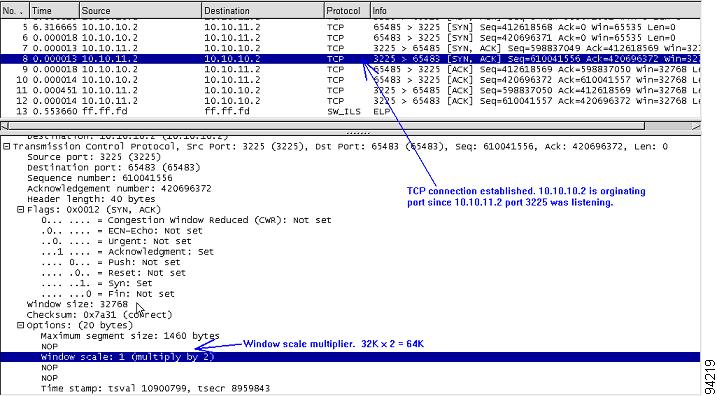Image resolution: width=717 pixels, height=396 pixels.
Task: Click the SW_ILS protocol cell
Action: 343,112
